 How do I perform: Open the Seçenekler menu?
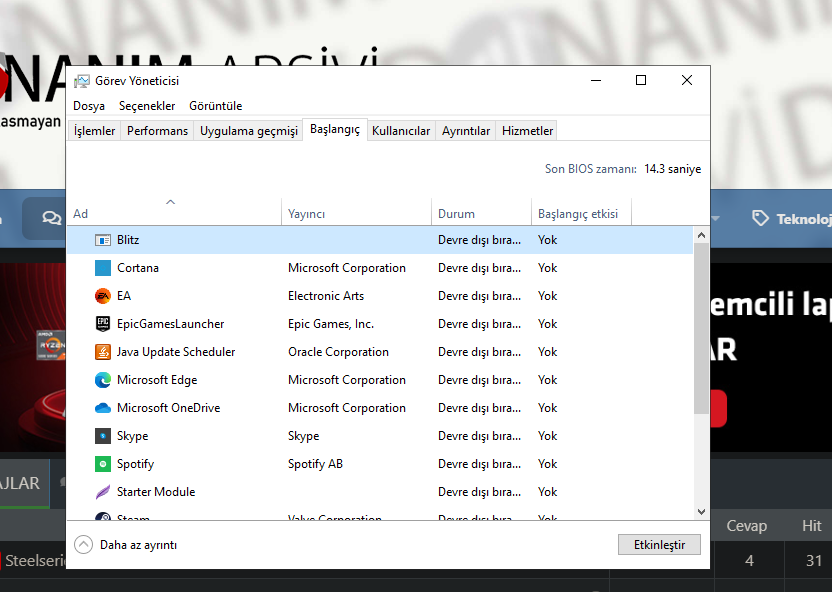pos(147,106)
